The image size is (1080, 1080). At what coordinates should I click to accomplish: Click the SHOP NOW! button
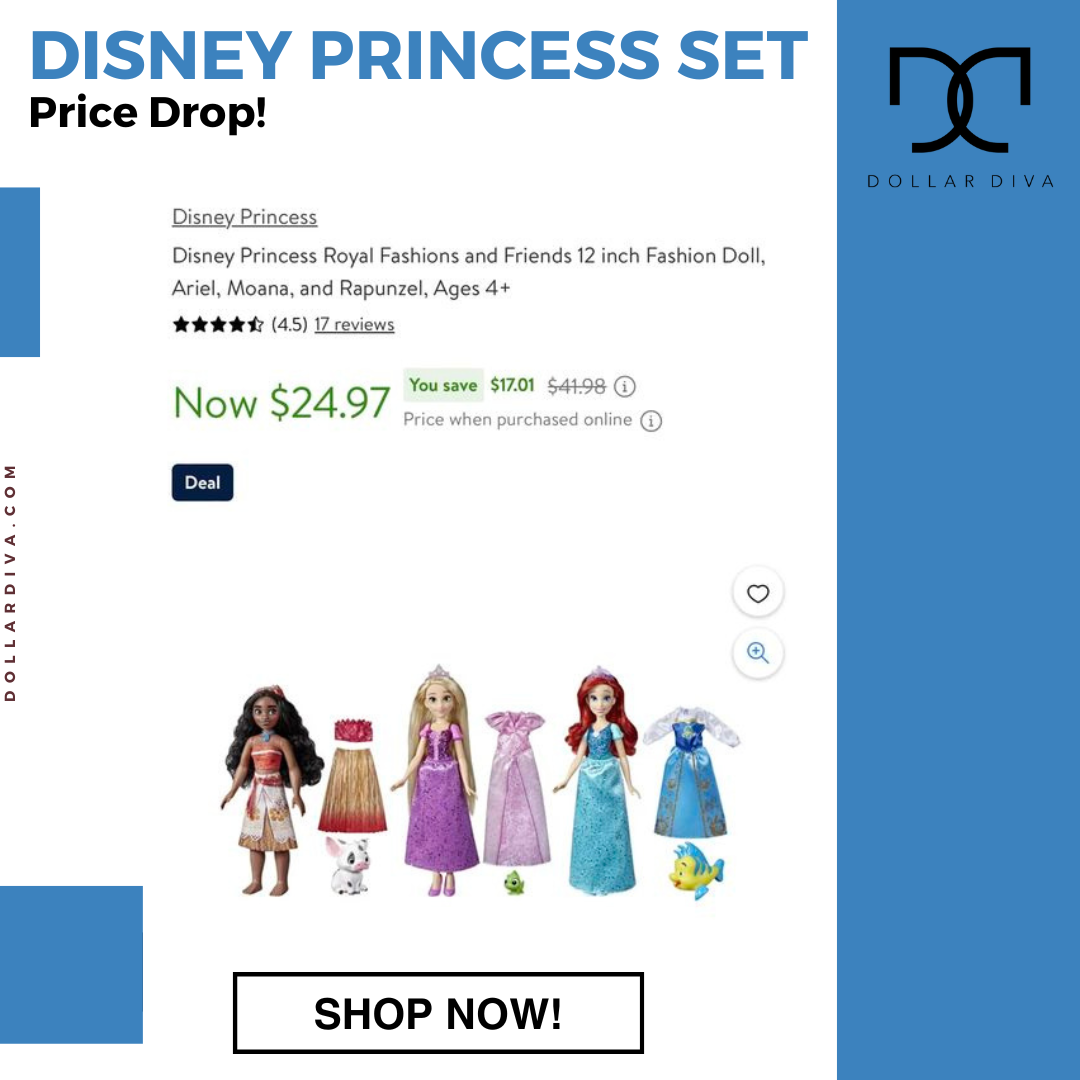tap(438, 1013)
